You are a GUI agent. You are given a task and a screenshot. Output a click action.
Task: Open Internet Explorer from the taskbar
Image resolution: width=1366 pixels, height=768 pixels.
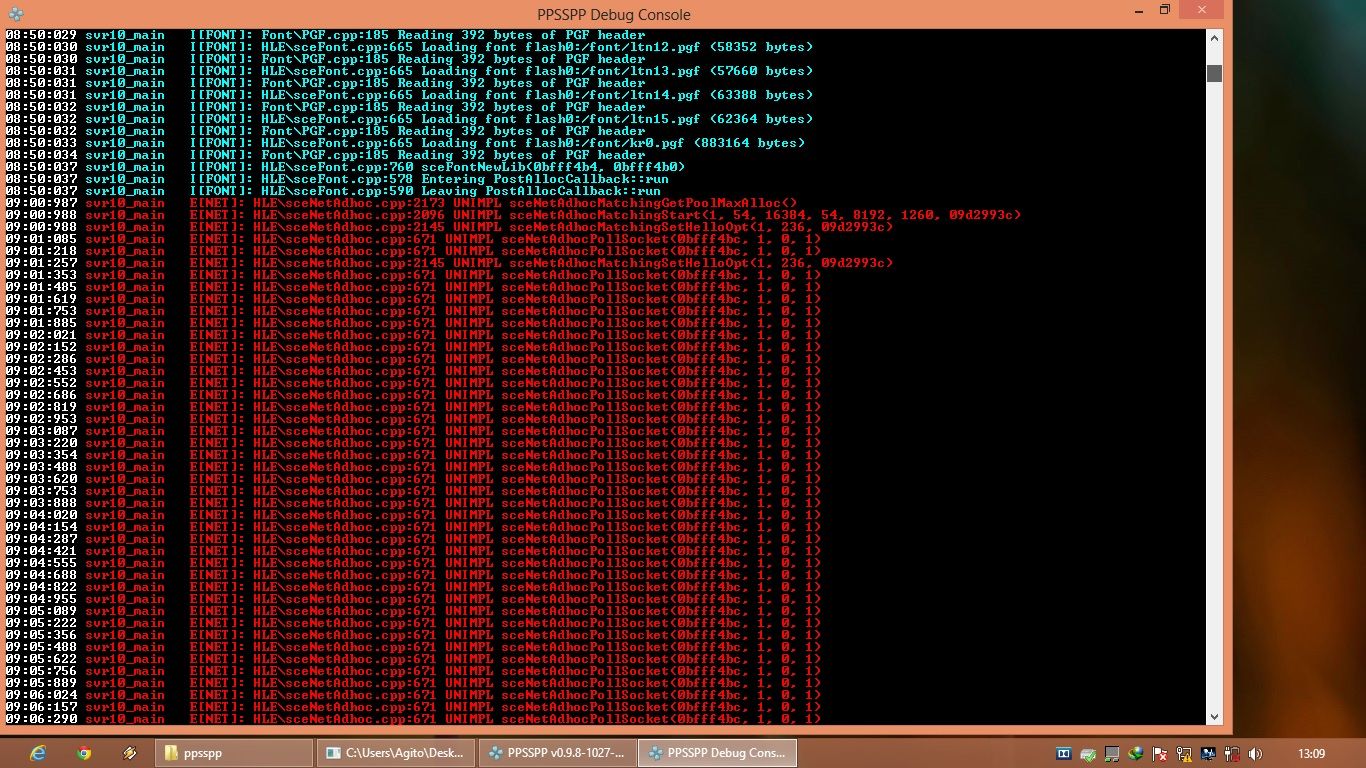pyautogui.click(x=38, y=753)
